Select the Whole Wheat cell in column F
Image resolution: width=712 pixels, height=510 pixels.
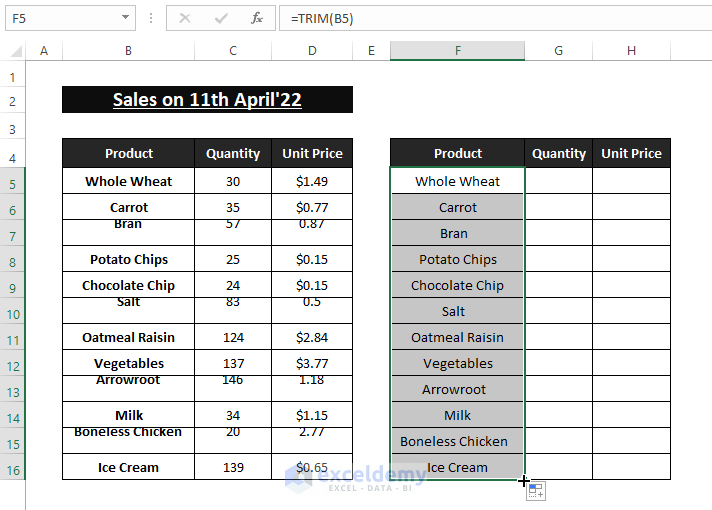[x=457, y=181]
